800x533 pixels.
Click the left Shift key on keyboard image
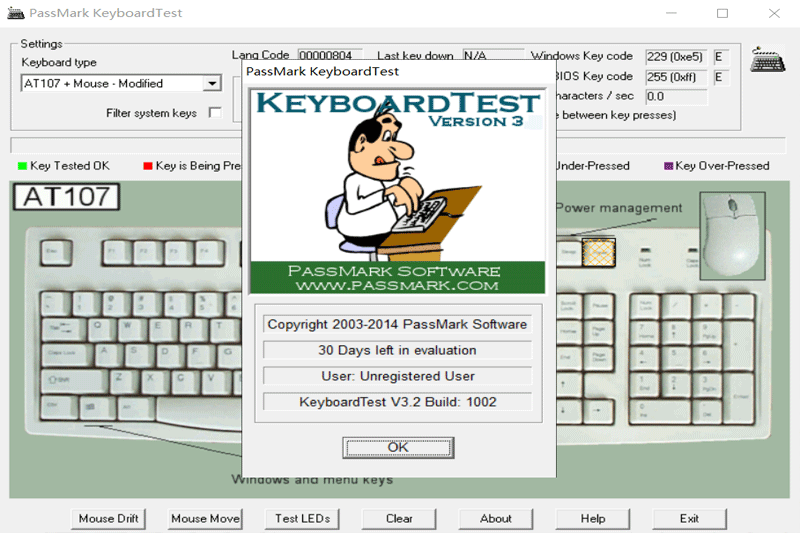[x=74, y=382]
